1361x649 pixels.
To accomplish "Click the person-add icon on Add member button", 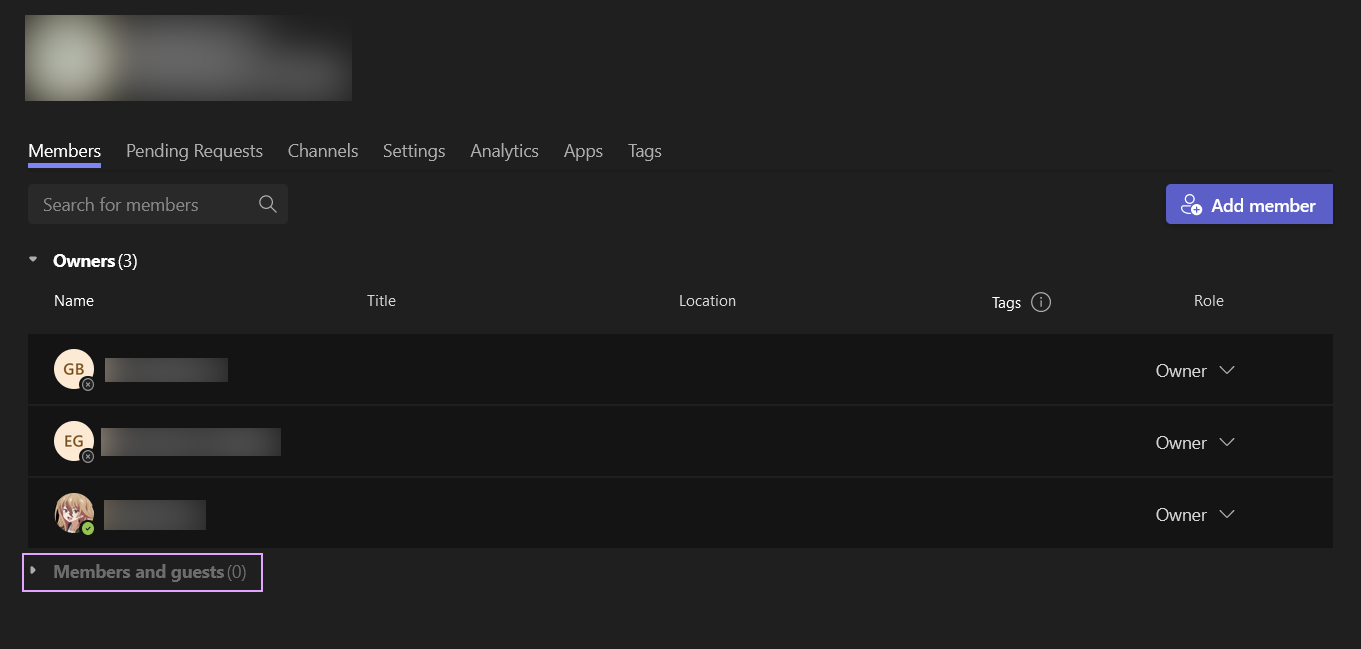I will tap(1192, 204).
